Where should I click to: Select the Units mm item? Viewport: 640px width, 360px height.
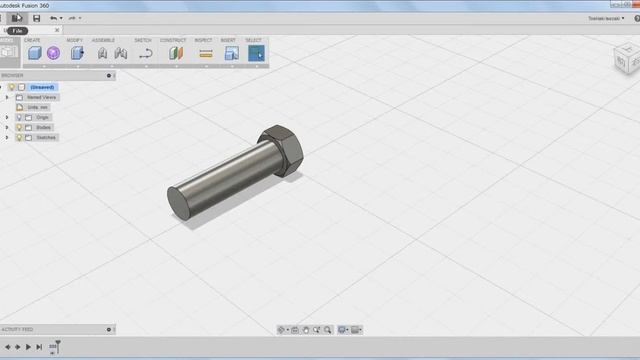click(x=38, y=107)
